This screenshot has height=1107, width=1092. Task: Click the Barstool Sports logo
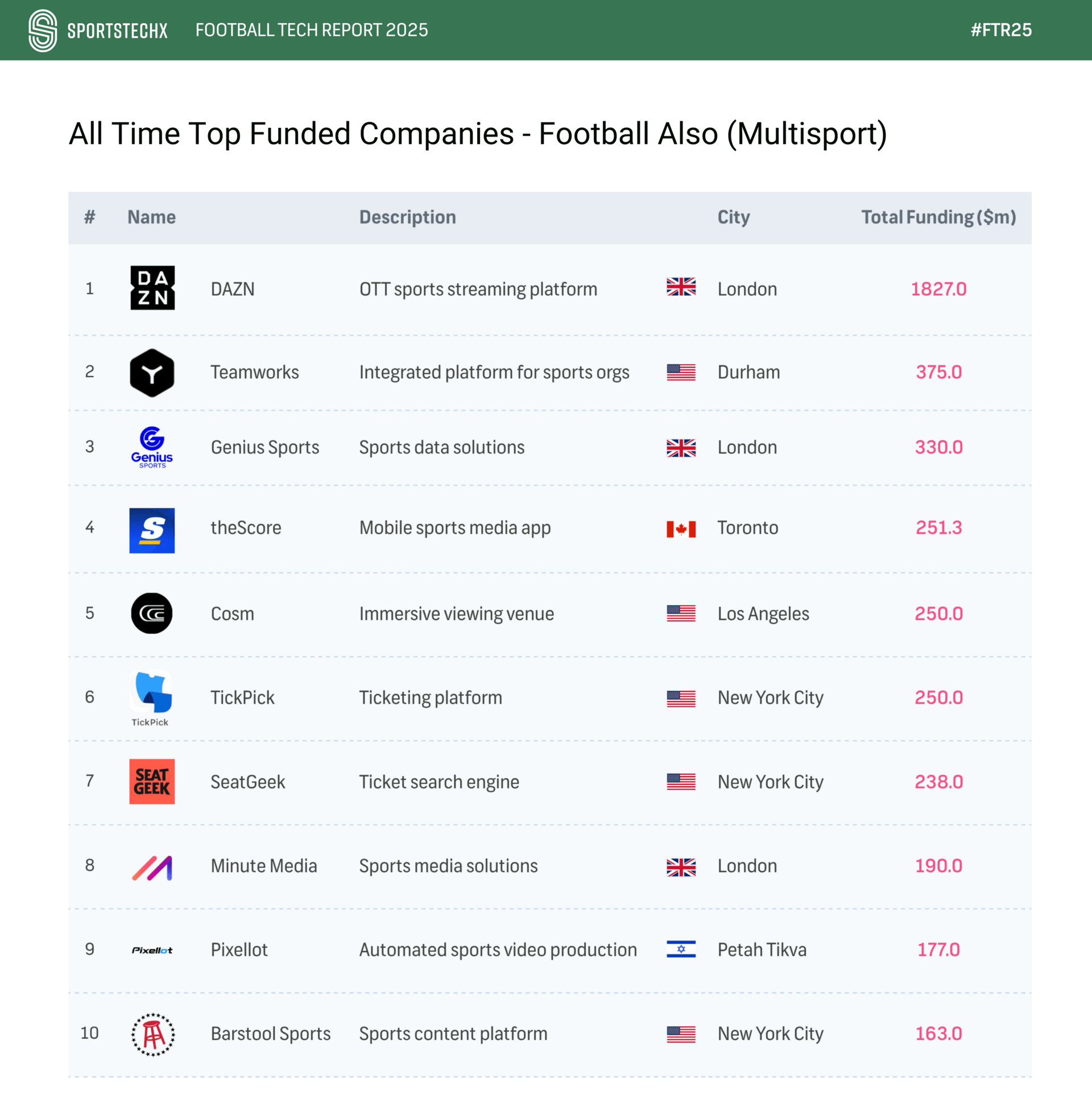click(x=152, y=1034)
